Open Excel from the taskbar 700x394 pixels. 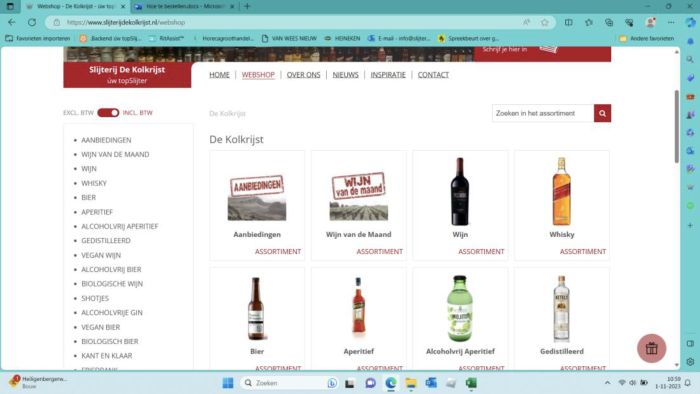coord(471,383)
